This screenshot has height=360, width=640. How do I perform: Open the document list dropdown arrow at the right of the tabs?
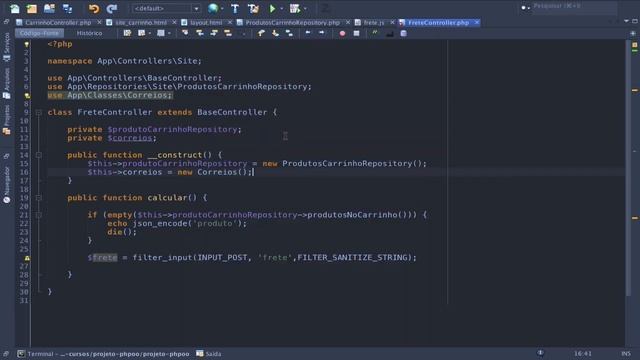(x=626, y=21)
